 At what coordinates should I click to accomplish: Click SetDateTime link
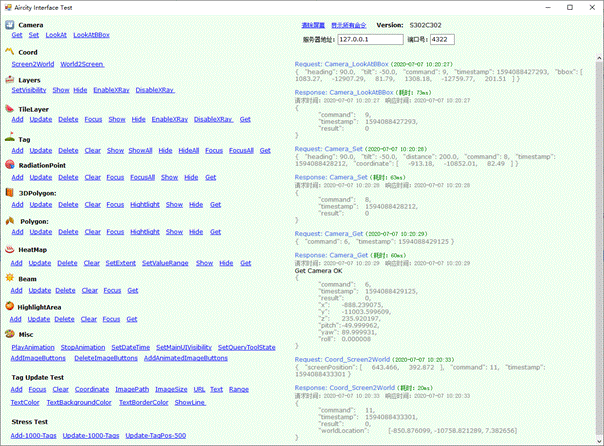(x=131, y=347)
